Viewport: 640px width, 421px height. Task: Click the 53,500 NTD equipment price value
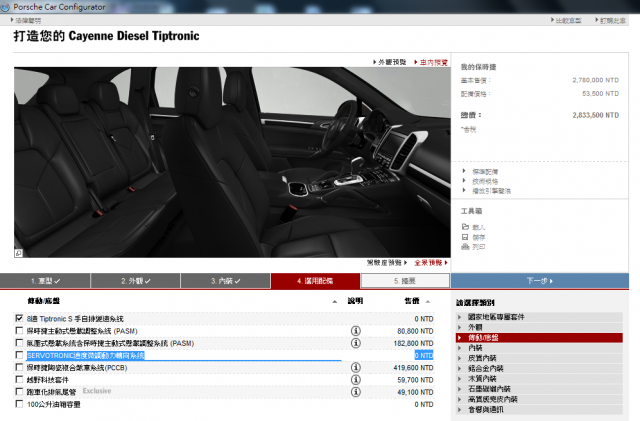pos(600,94)
